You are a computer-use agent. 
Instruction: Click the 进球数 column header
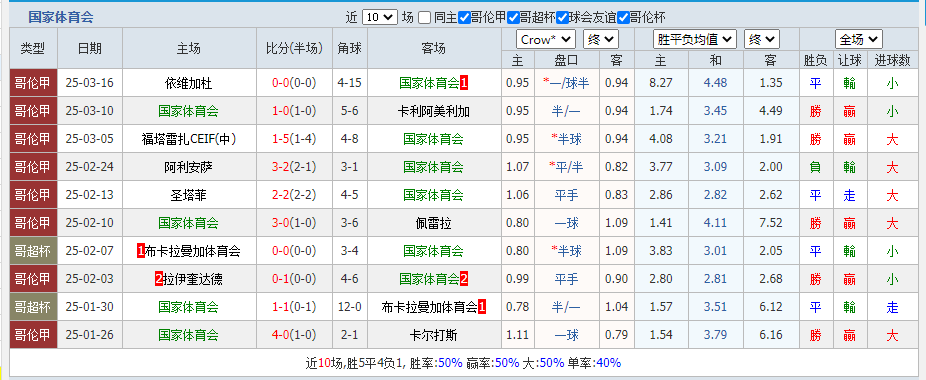[892, 60]
